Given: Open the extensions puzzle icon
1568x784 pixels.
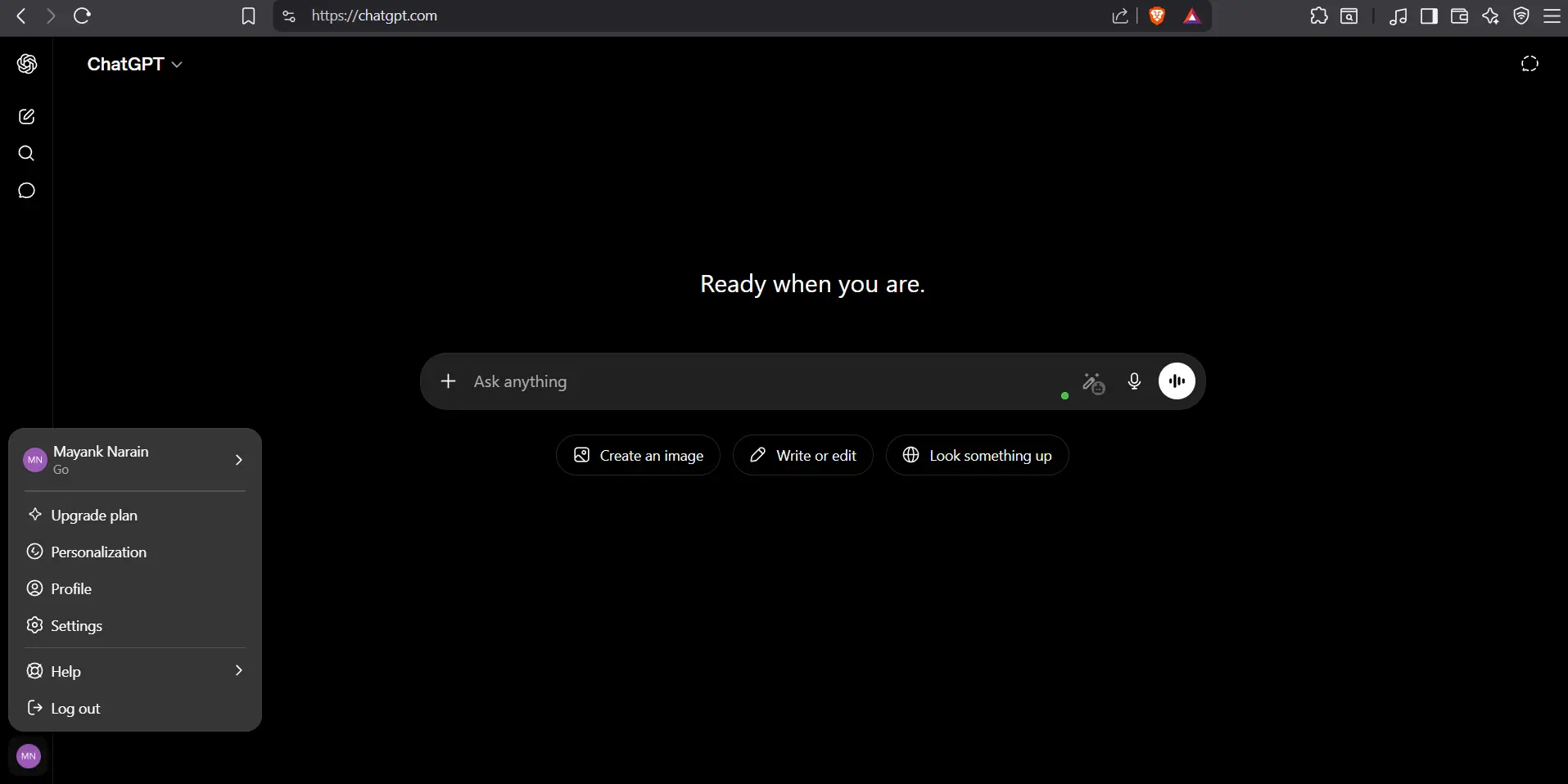Looking at the screenshot, I should (1318, 16).
